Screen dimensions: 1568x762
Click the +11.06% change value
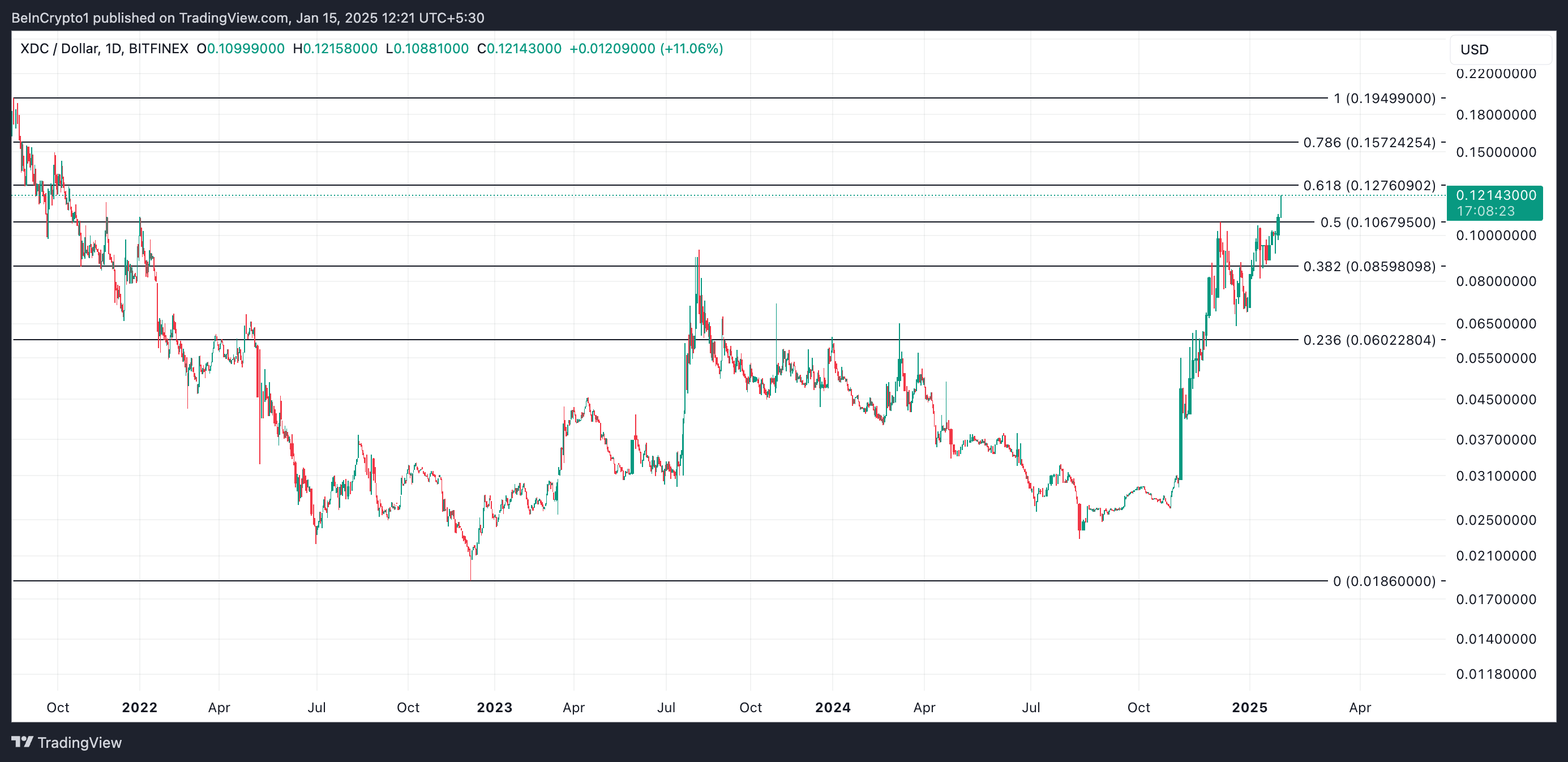(692, 49)
